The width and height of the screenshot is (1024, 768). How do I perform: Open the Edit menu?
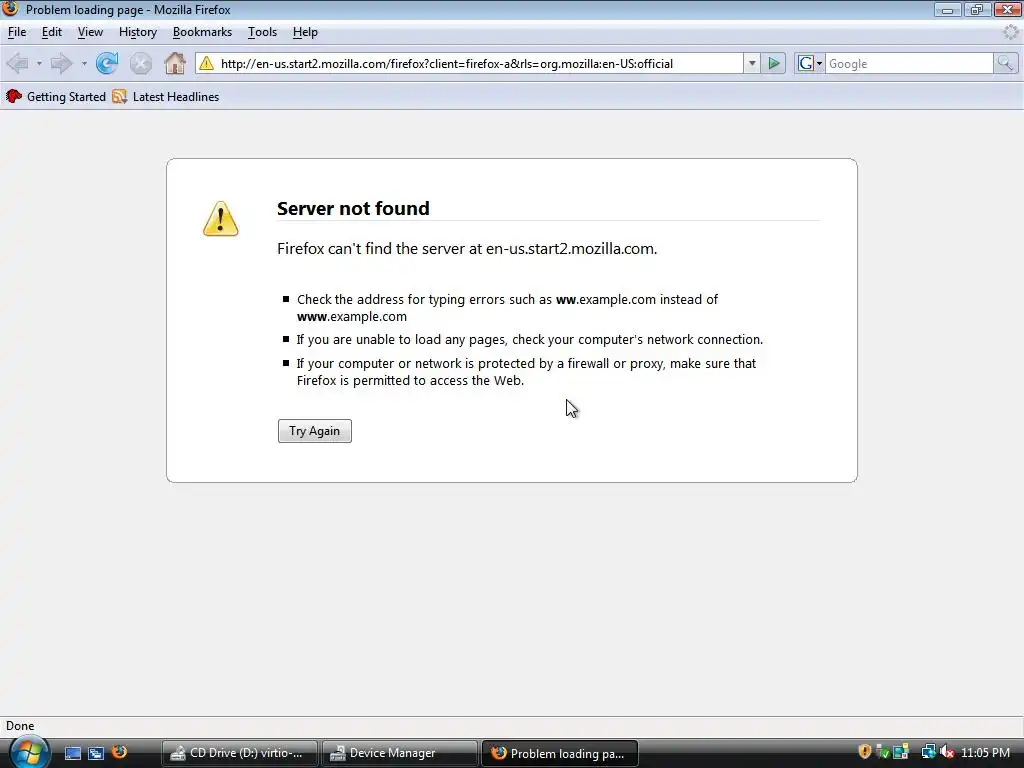(x=52, y=32)
